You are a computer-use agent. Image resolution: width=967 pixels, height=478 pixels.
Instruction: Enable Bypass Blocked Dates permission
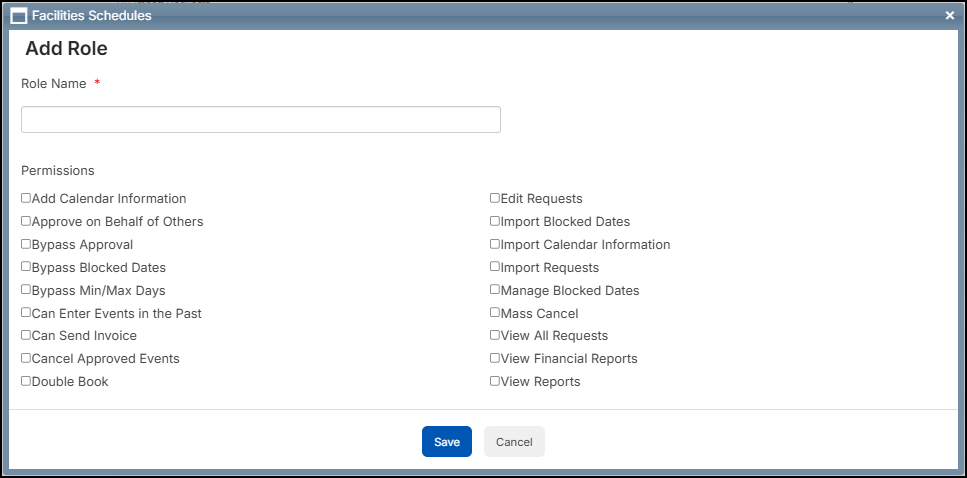[x=26, y=266]
